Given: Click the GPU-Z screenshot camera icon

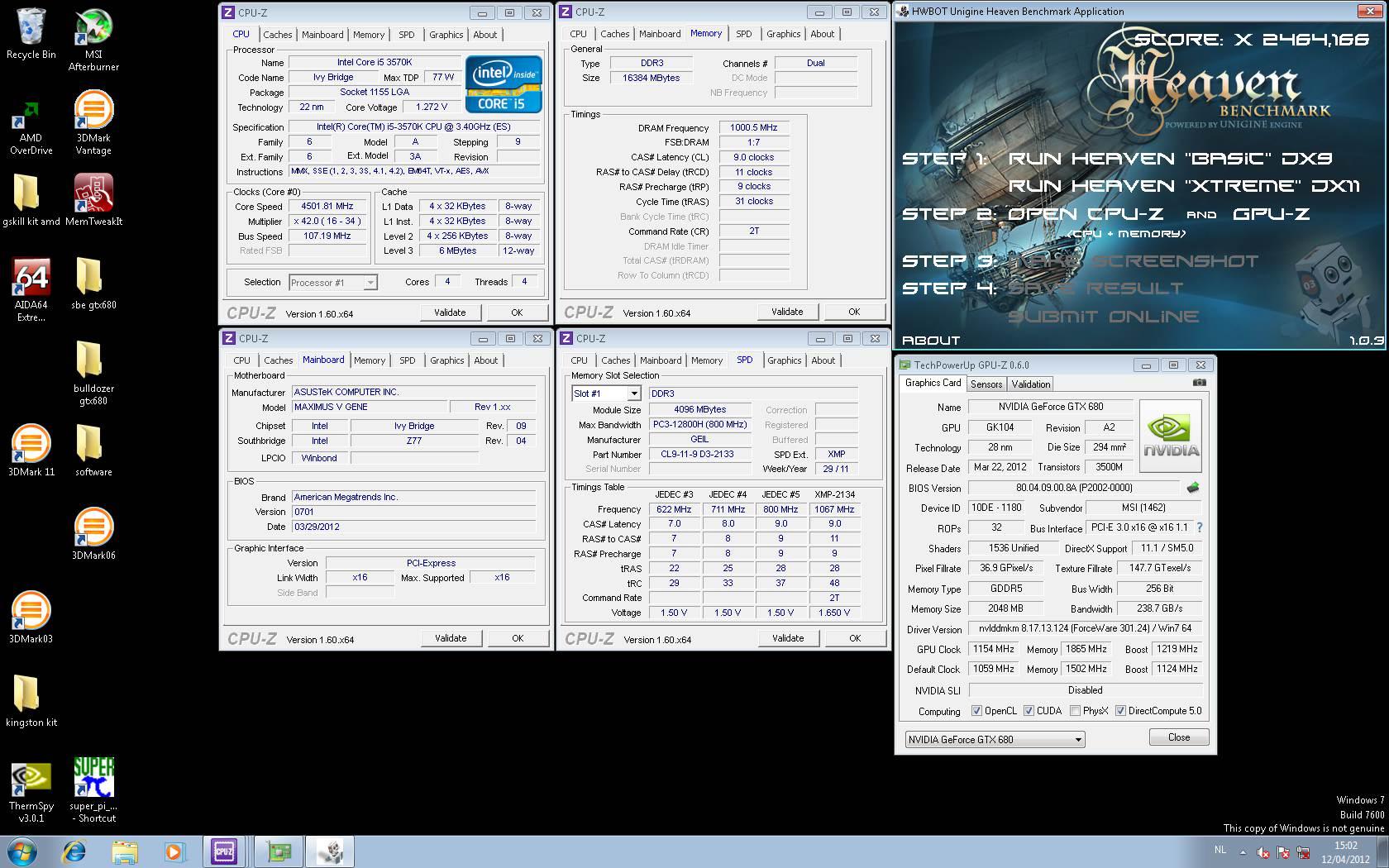Looking at the screenshot, I should pyautogui.click(x=1200, y=383).
